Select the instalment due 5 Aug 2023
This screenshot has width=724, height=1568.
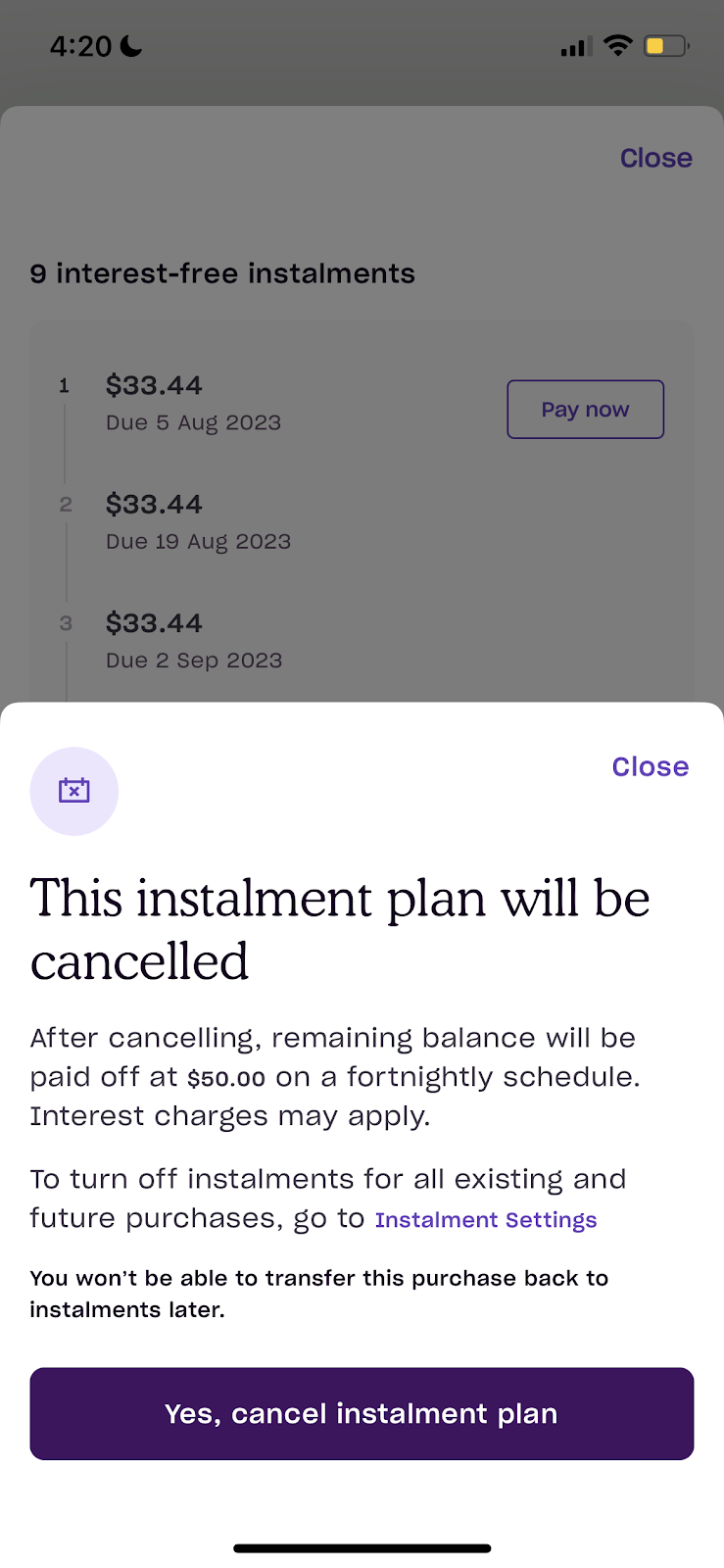(193, 403)
